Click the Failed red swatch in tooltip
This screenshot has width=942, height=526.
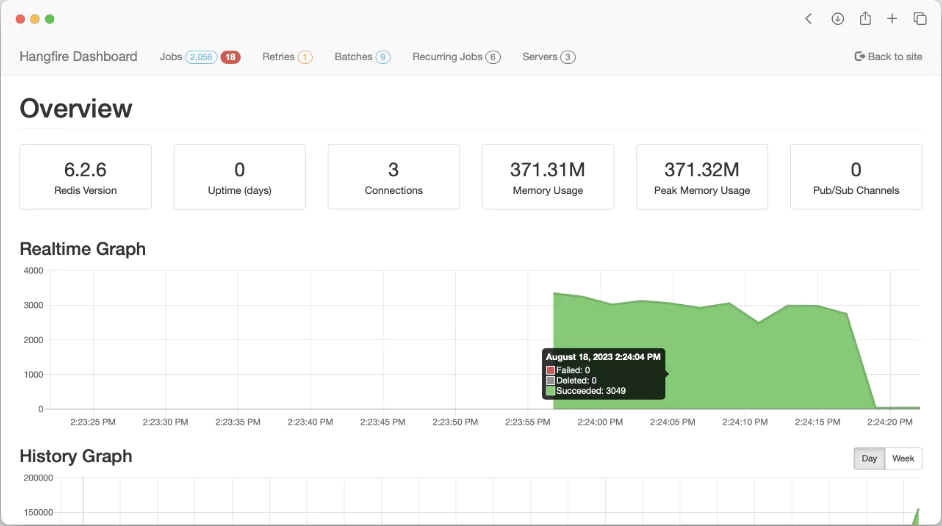pyautogui.click(x=550, y=370)
